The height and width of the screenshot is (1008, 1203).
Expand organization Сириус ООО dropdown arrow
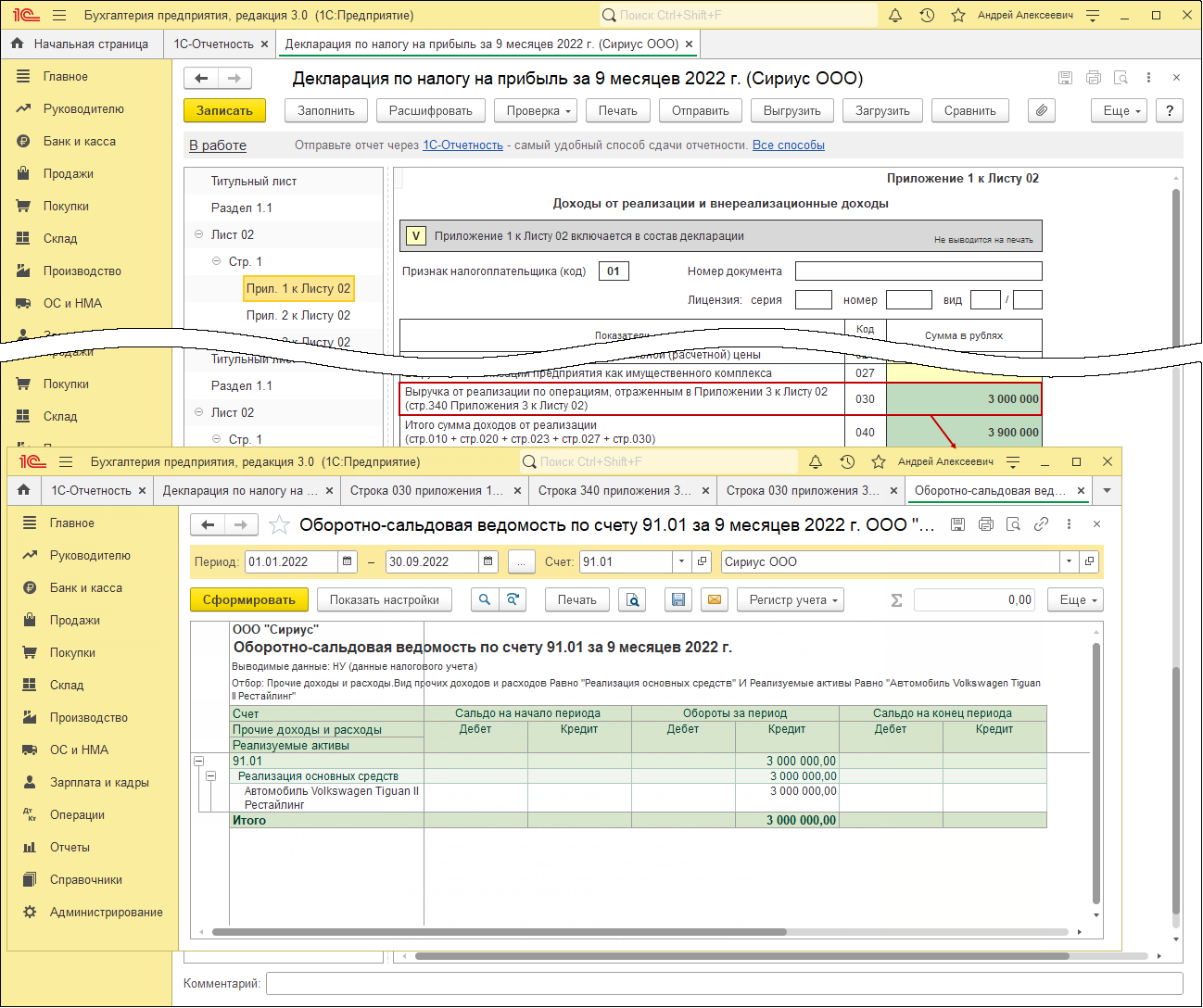(x=1070, y=561)
